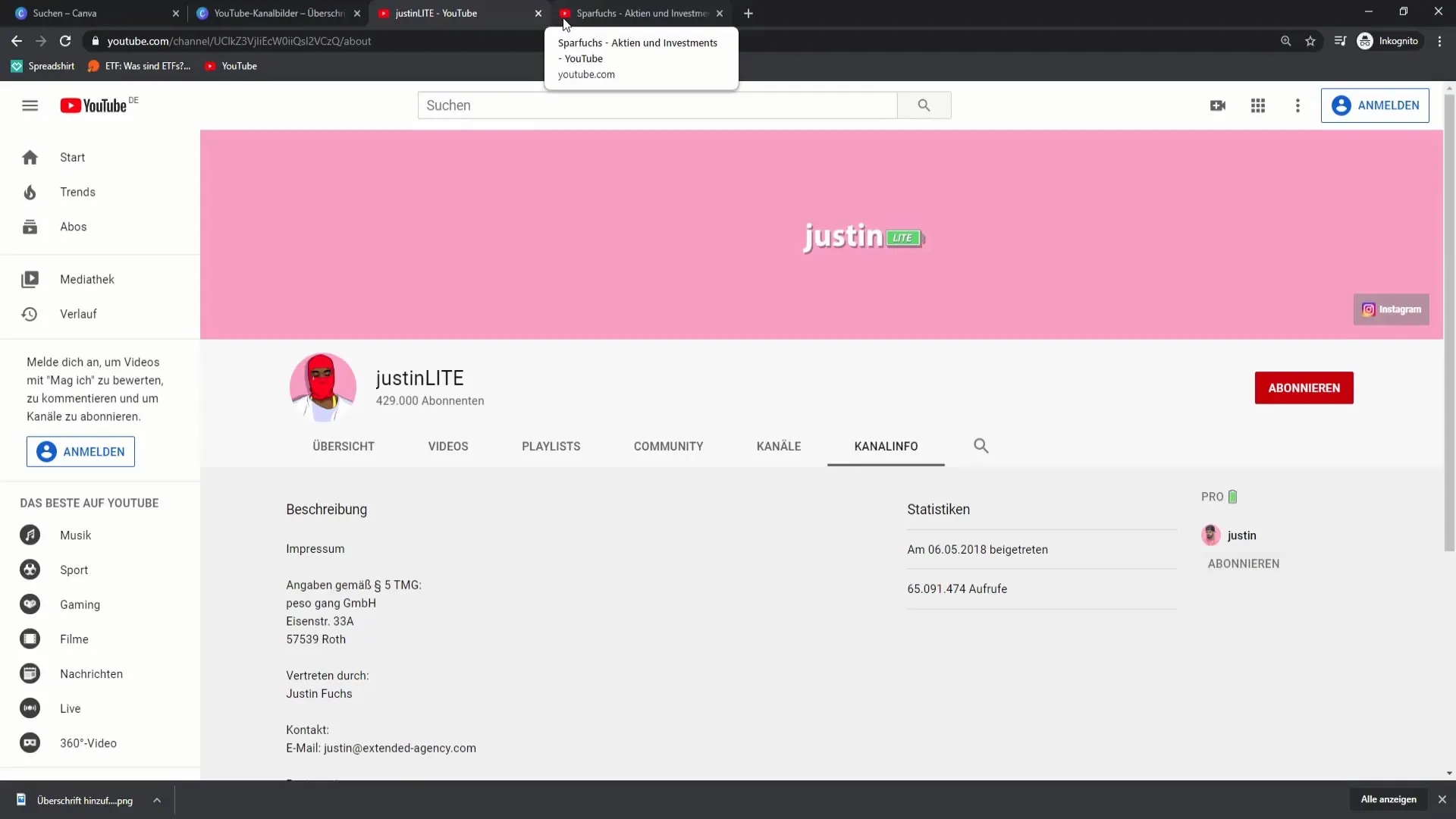Click the browser forward arrow

click(41, 41)
